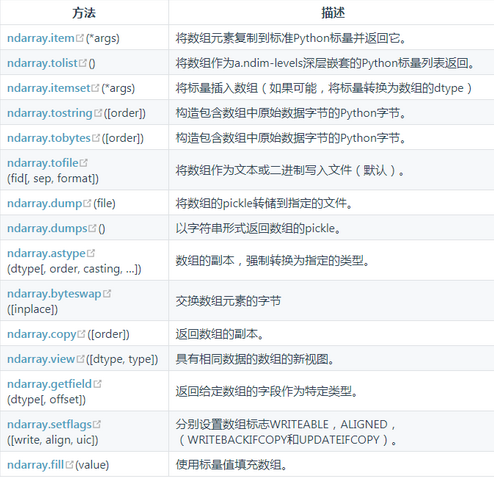Click external-link icon beside ndarray.dumps
The height and width of the screenshot is (477, 494).
[x=92, y=228]
